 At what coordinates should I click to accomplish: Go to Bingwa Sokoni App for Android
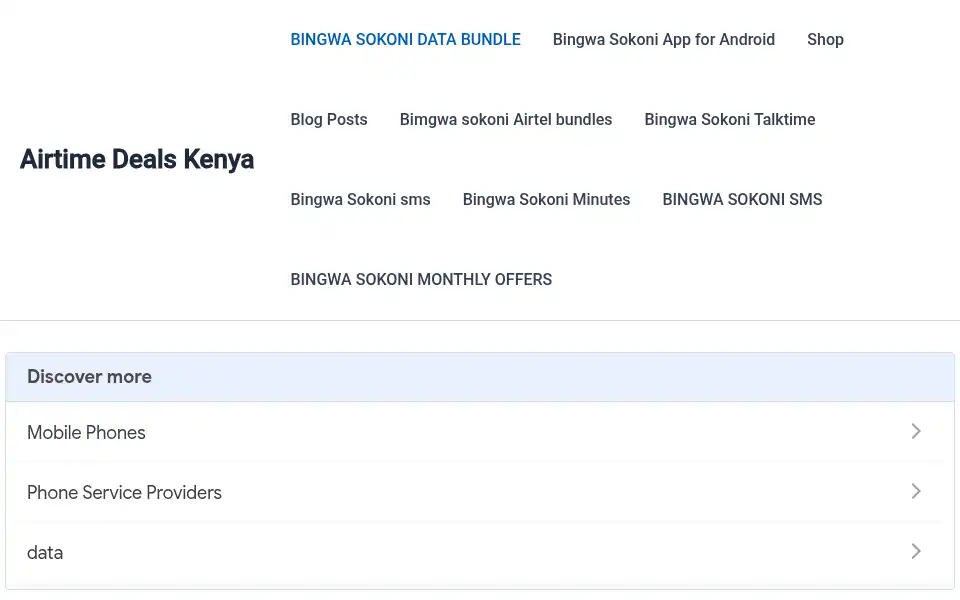(664, 40)
